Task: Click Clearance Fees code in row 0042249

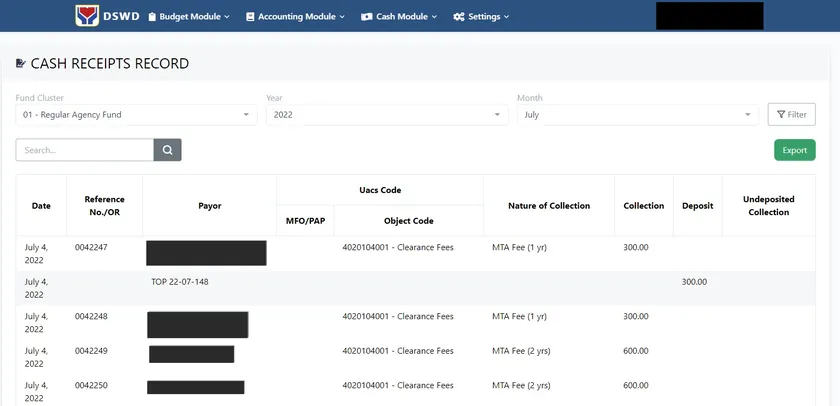Action: 398,351
